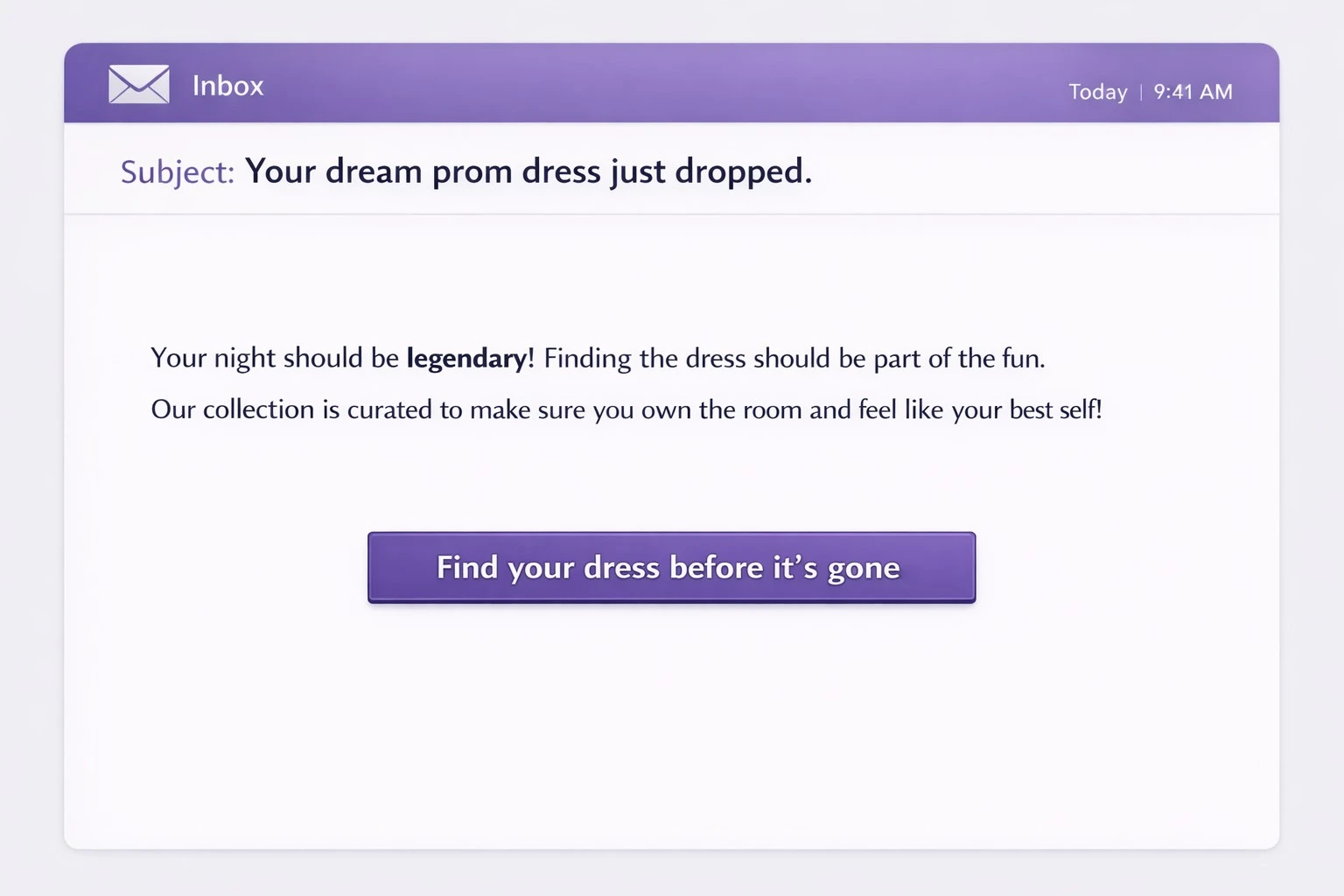The height and width of the screenshot is (896, 1344).
Task: Click the "Subject:" label
Action: pos(178,171)
